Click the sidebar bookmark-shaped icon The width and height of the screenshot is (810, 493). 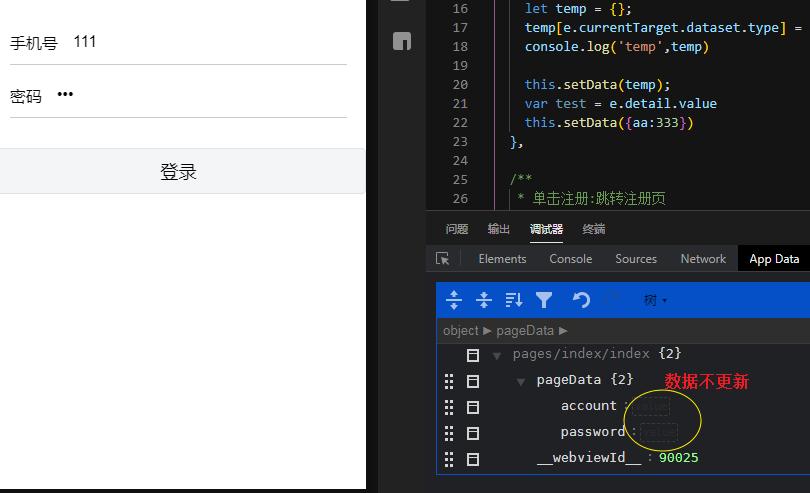point(402,41)
